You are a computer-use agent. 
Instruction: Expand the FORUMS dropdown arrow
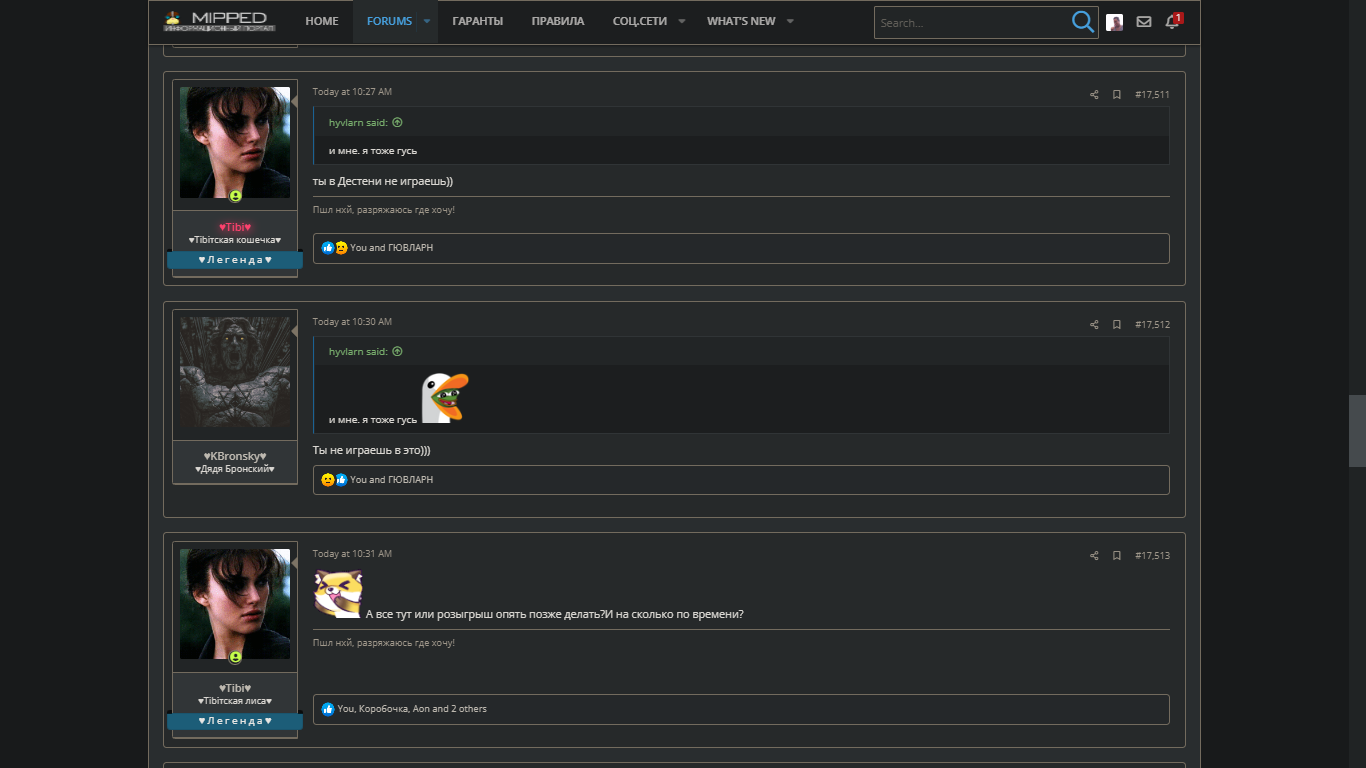point(428,21)
